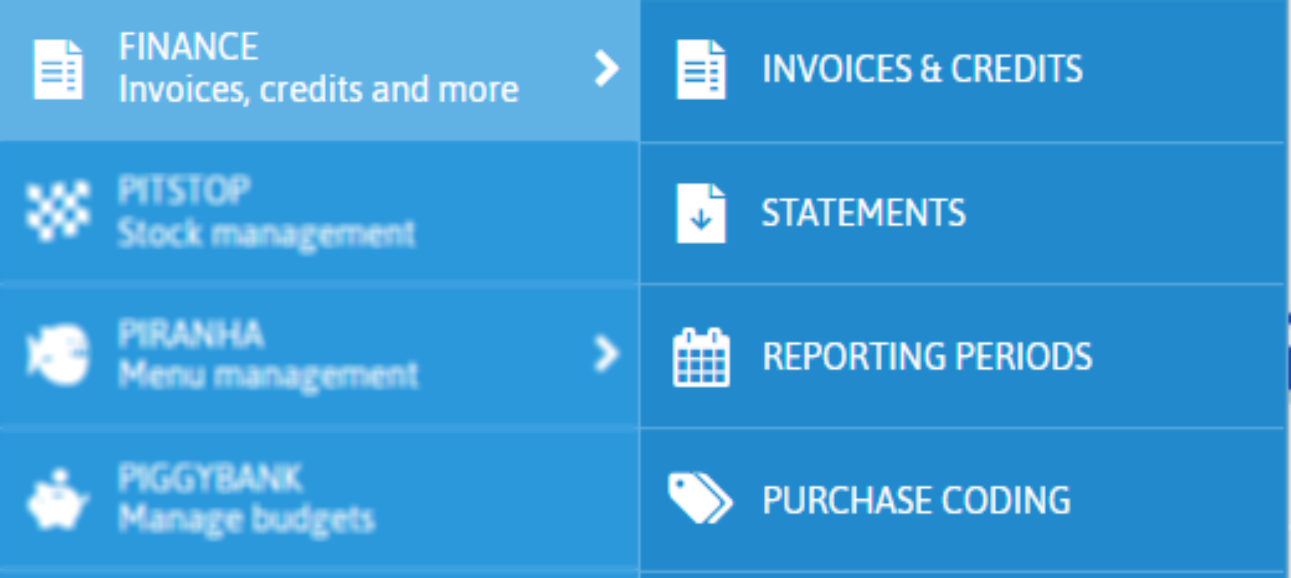
Task: Click the Purchase Coding tags icon
Action: coord(700,499)
